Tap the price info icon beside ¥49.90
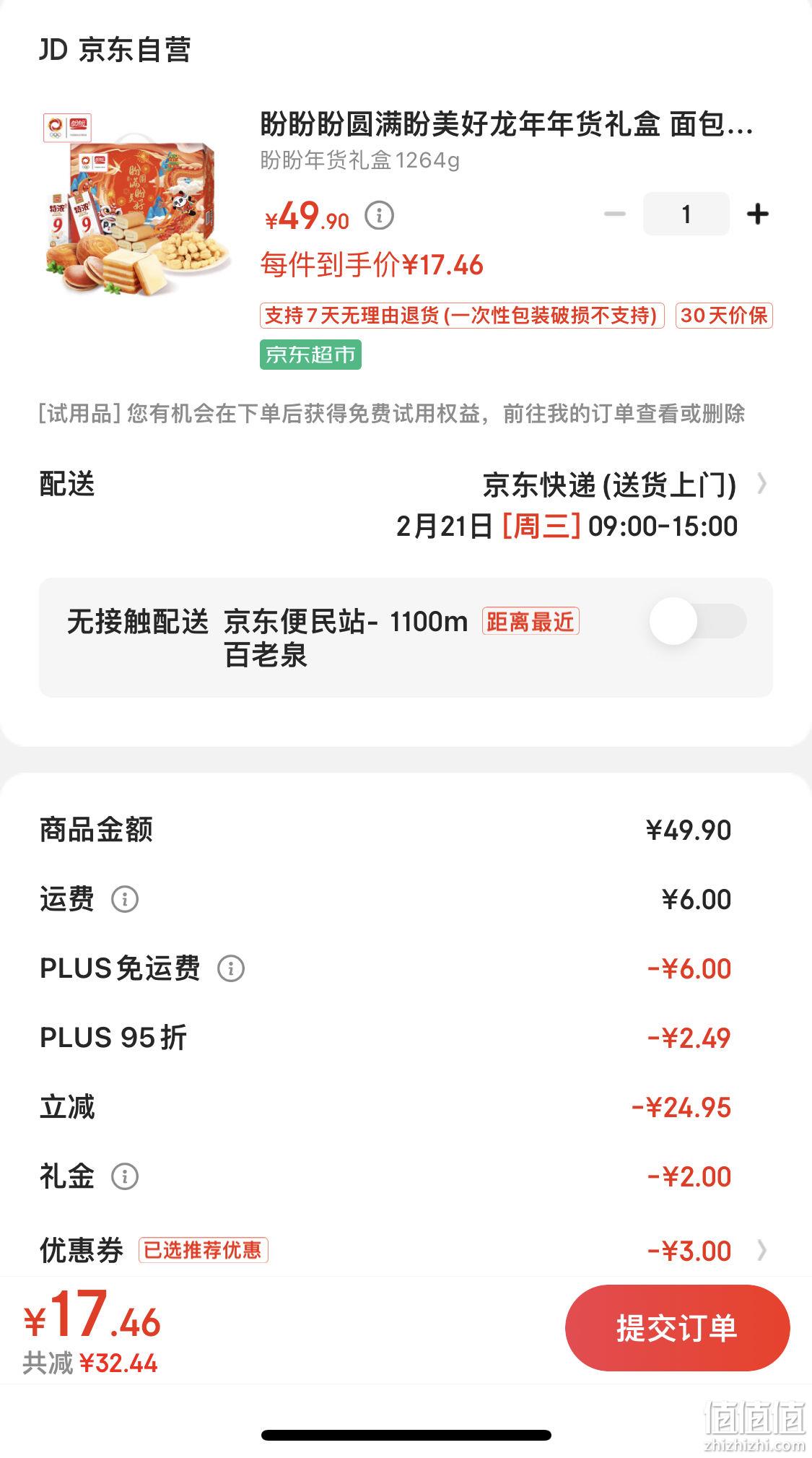 [379, 215]
